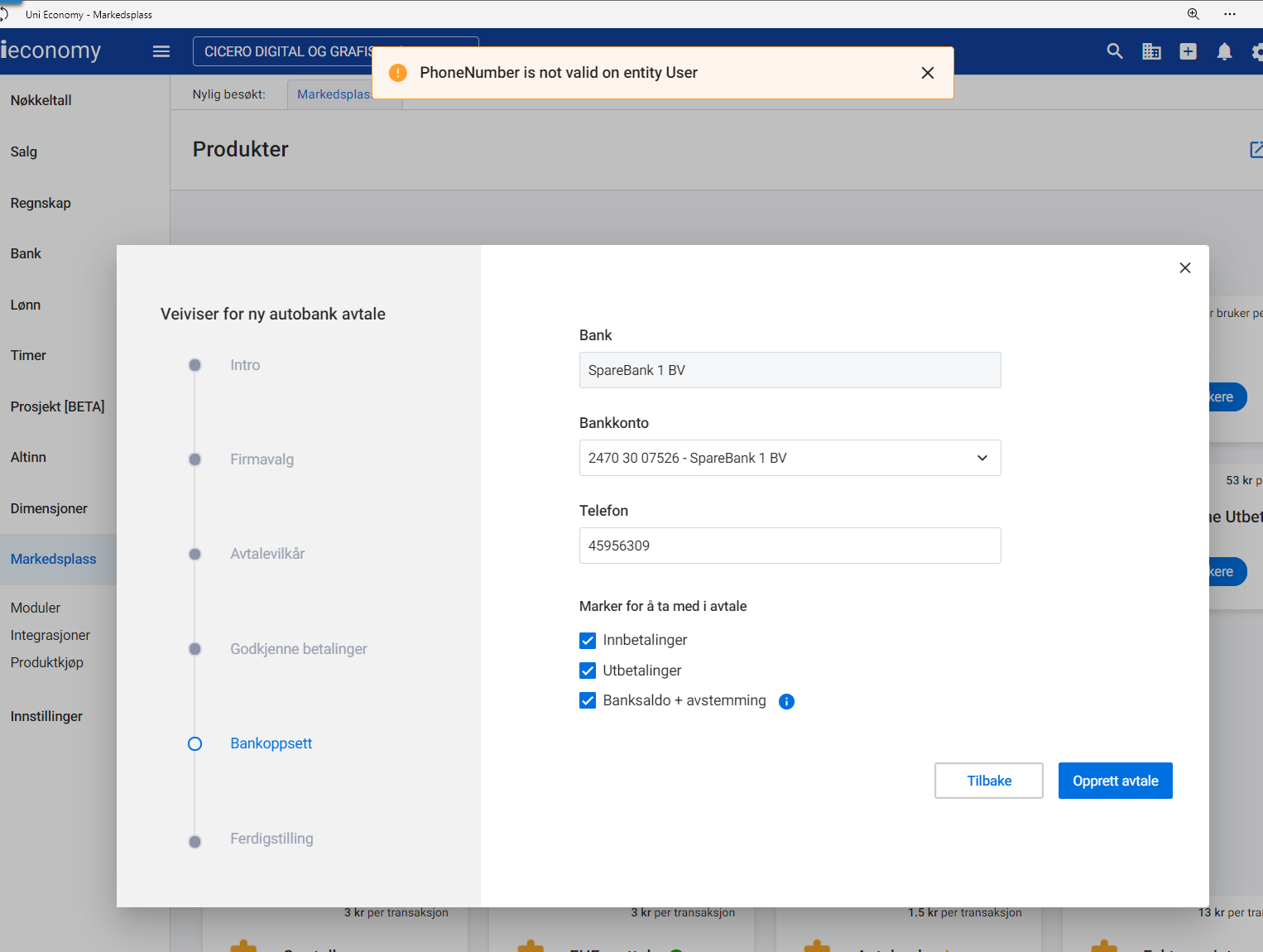Click the Tilbake button
1263x952 pixels.
[x=989, y=781]
